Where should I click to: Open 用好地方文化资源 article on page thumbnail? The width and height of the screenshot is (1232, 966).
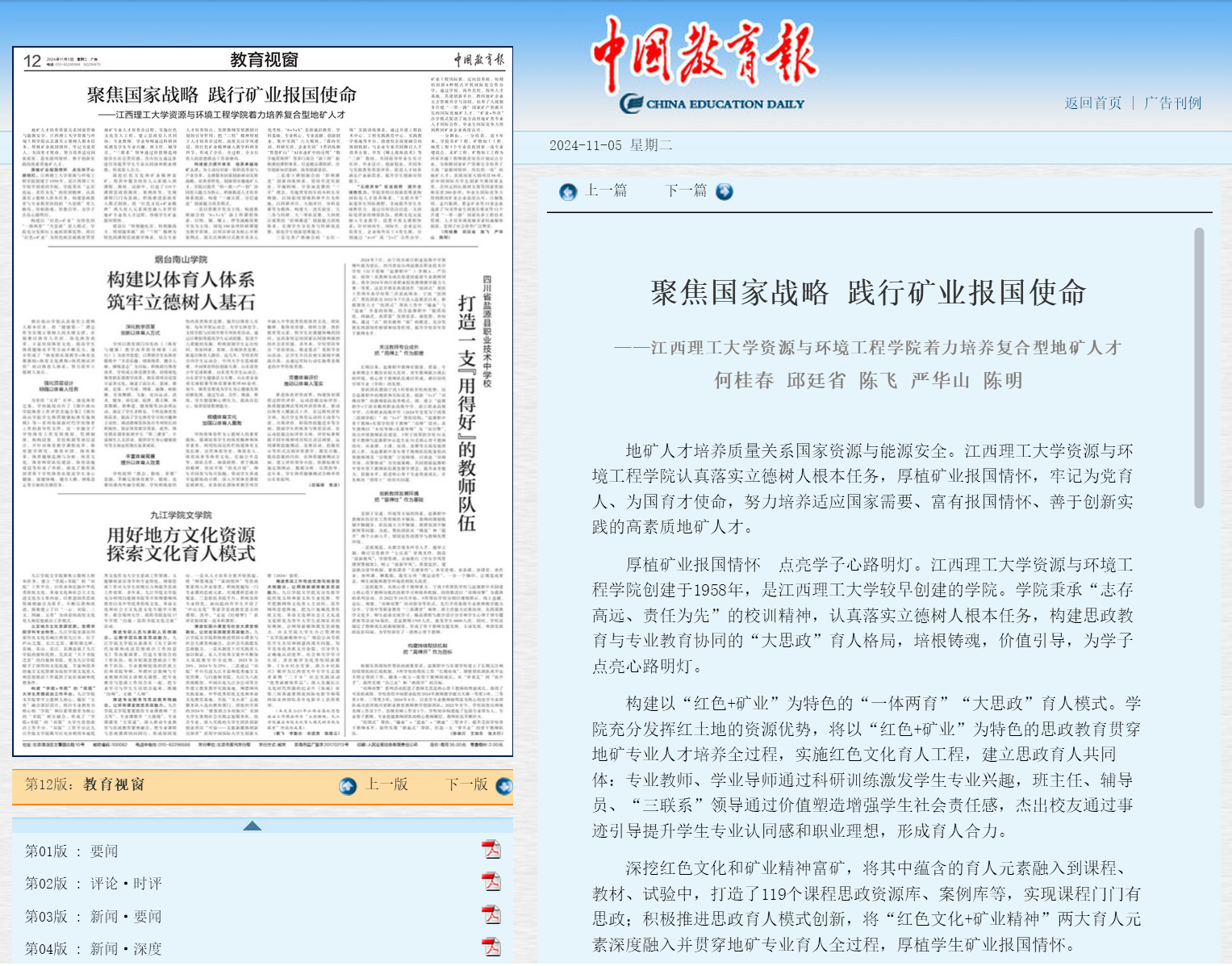pos(181,544)
